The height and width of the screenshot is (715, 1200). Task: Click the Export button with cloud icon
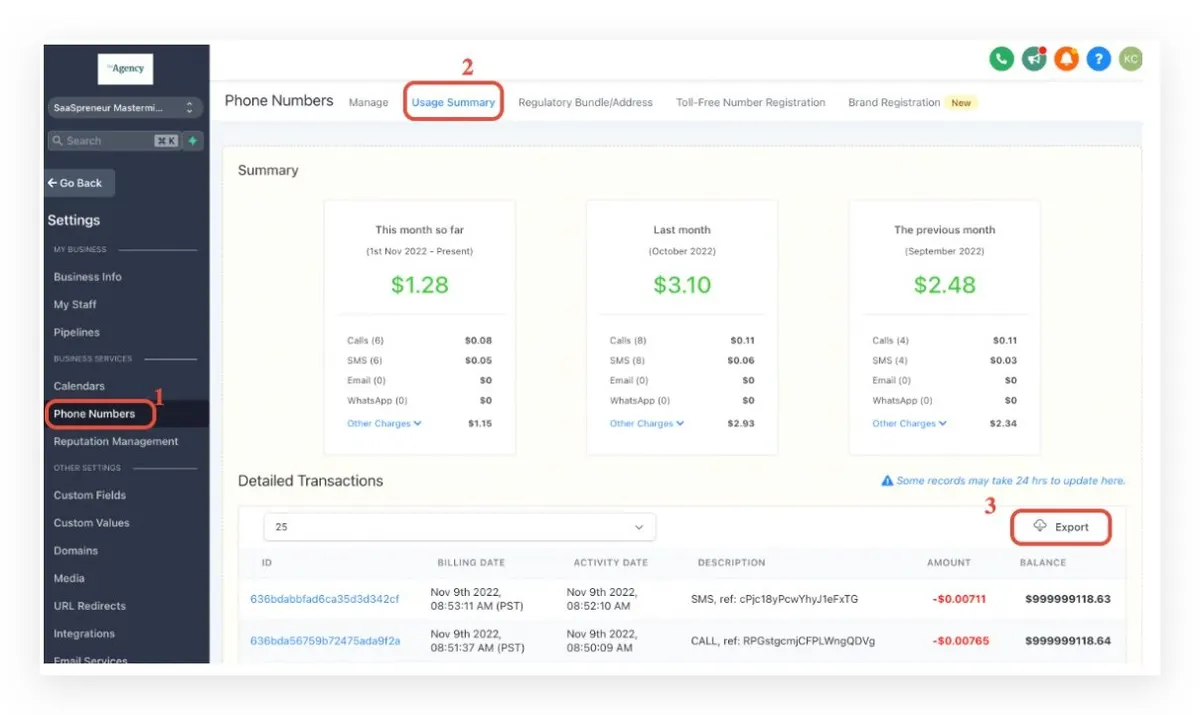1061,527
